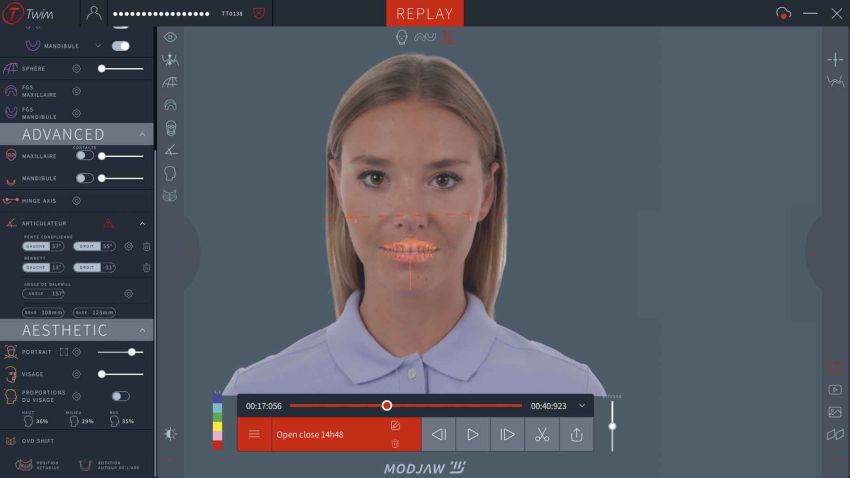Open the hamburger menu beside Open close 14h48
Image resolution: width=850 pixels, height=478 pixels.
[254, 434]
